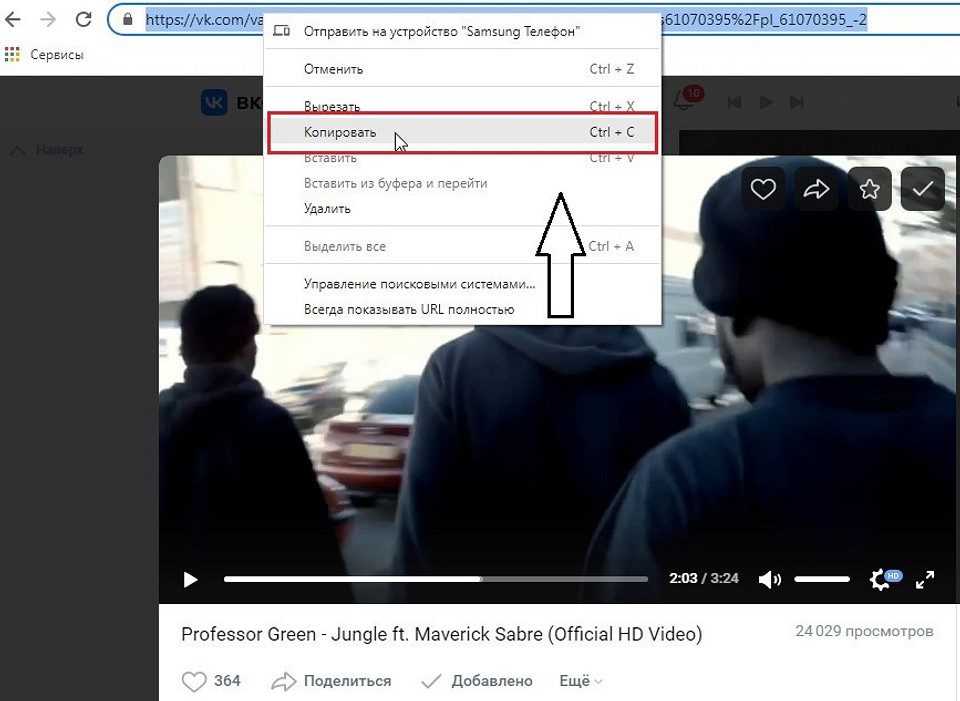Toggle the Добавлено status below video

477,681
